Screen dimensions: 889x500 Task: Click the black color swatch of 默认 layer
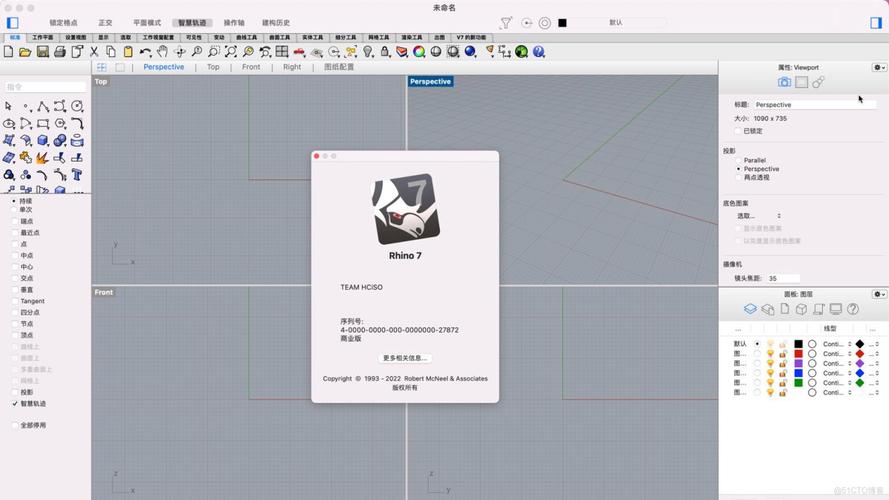coord(798,344)
